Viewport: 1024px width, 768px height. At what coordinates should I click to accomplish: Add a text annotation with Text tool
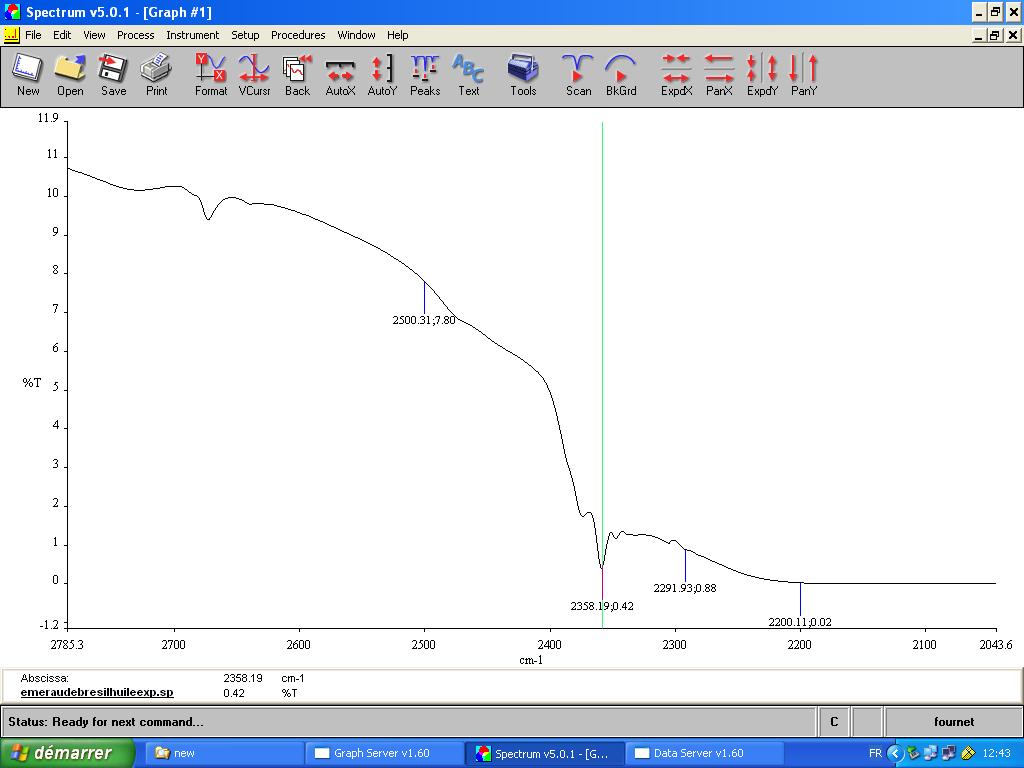[468, 75]
